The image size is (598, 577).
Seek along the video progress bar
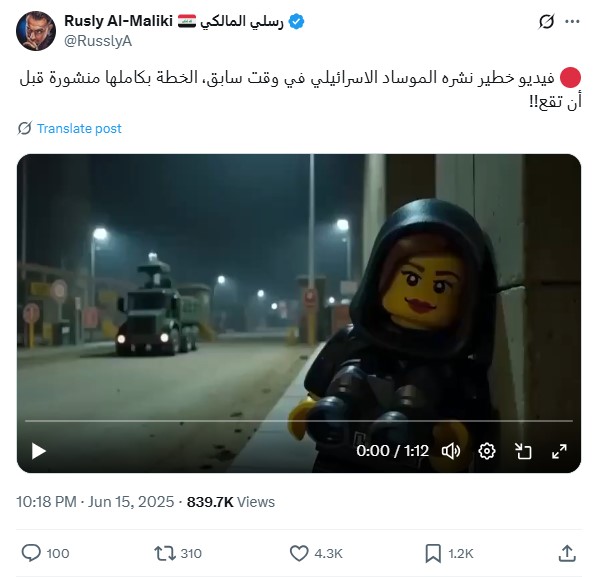[299, 421]
